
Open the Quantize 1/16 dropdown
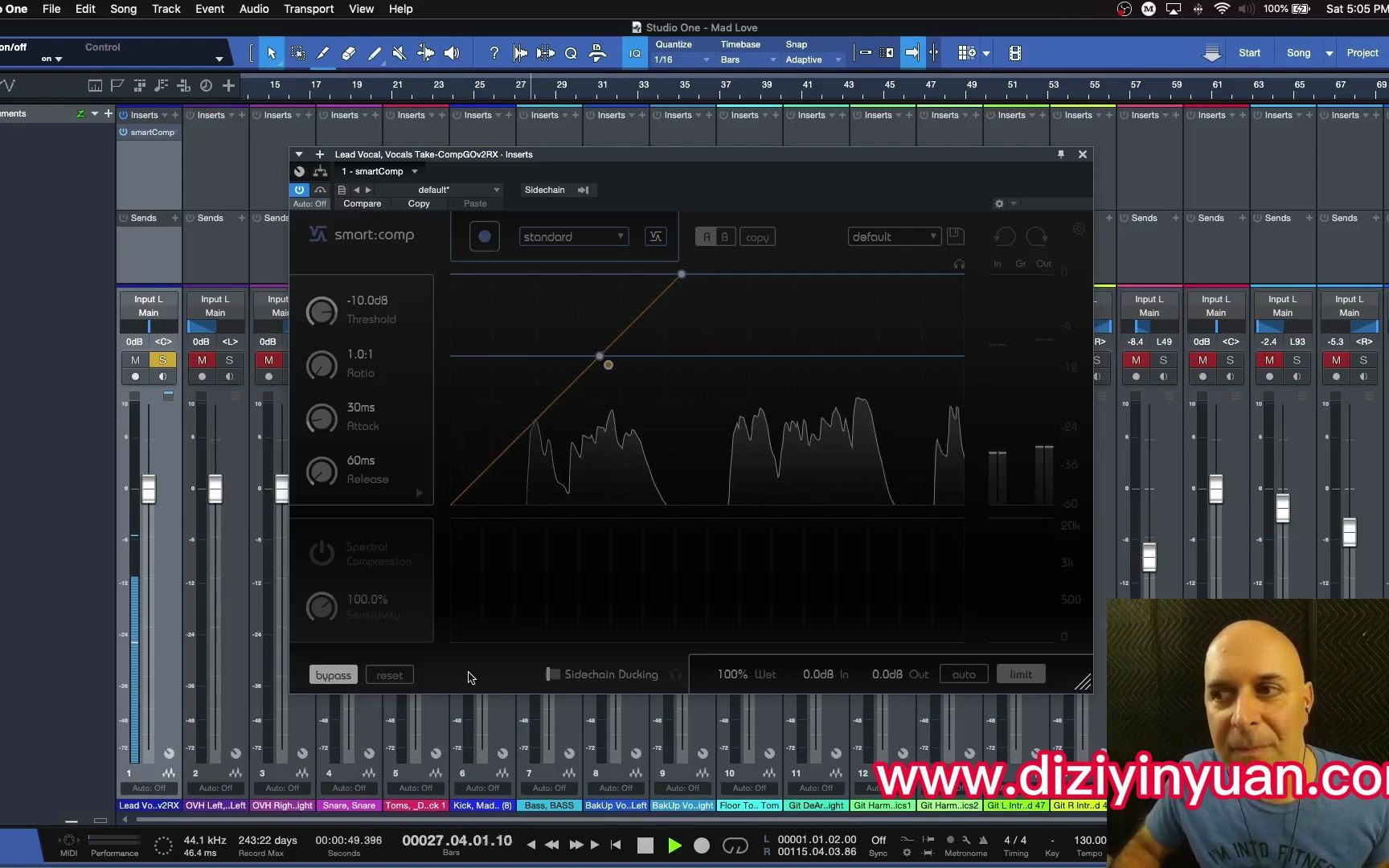tap(682, 59)
